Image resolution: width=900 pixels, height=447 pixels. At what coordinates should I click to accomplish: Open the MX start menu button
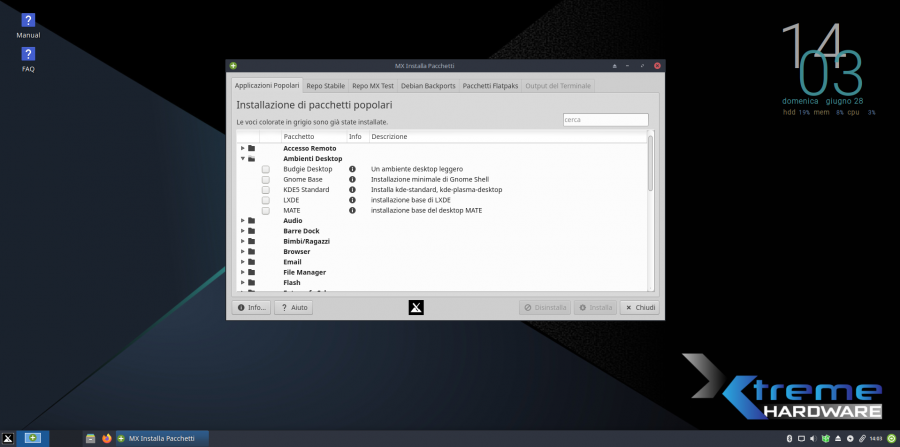coord(8,438)
